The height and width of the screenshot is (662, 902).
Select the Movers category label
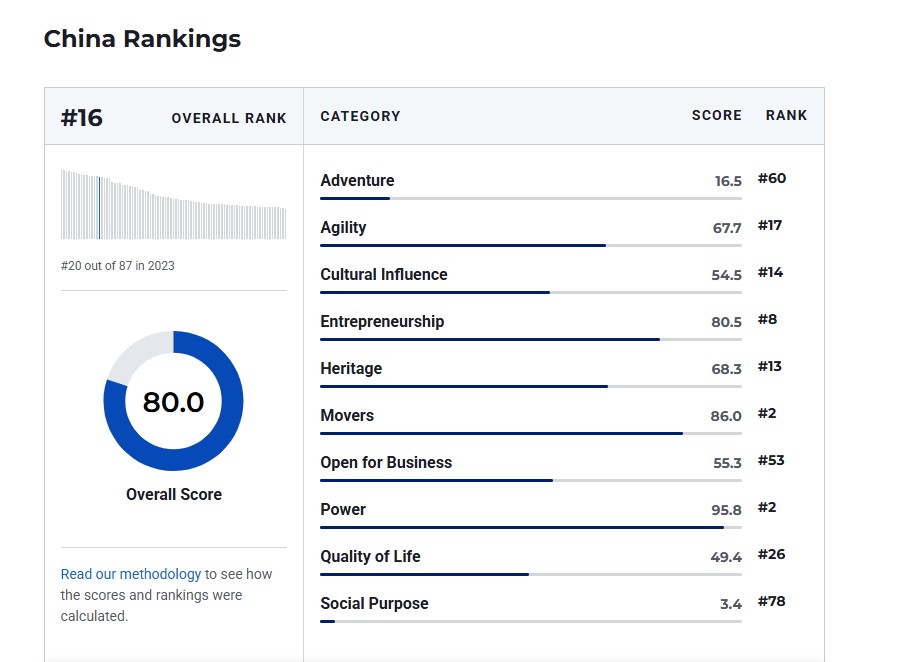(347, 416)
